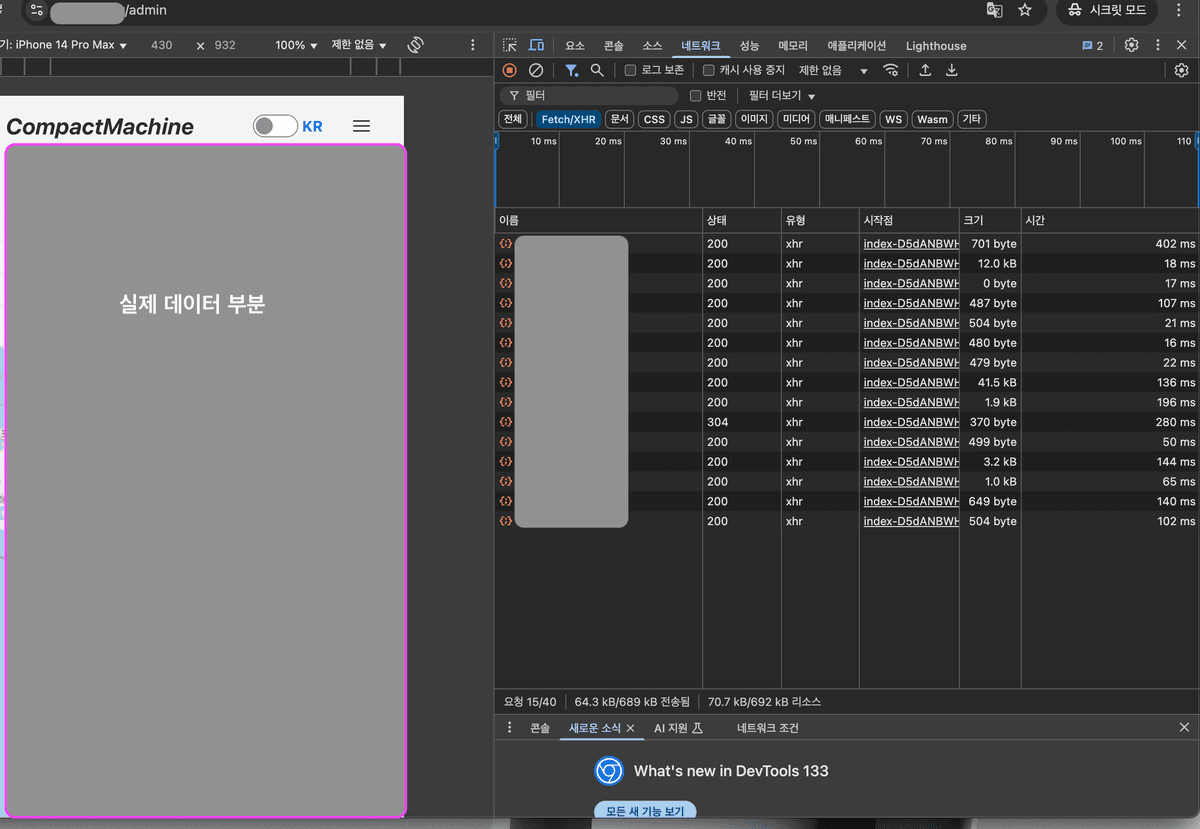Open network panel settings gear
This screenshot has width=1200, height=829.
1181,70
